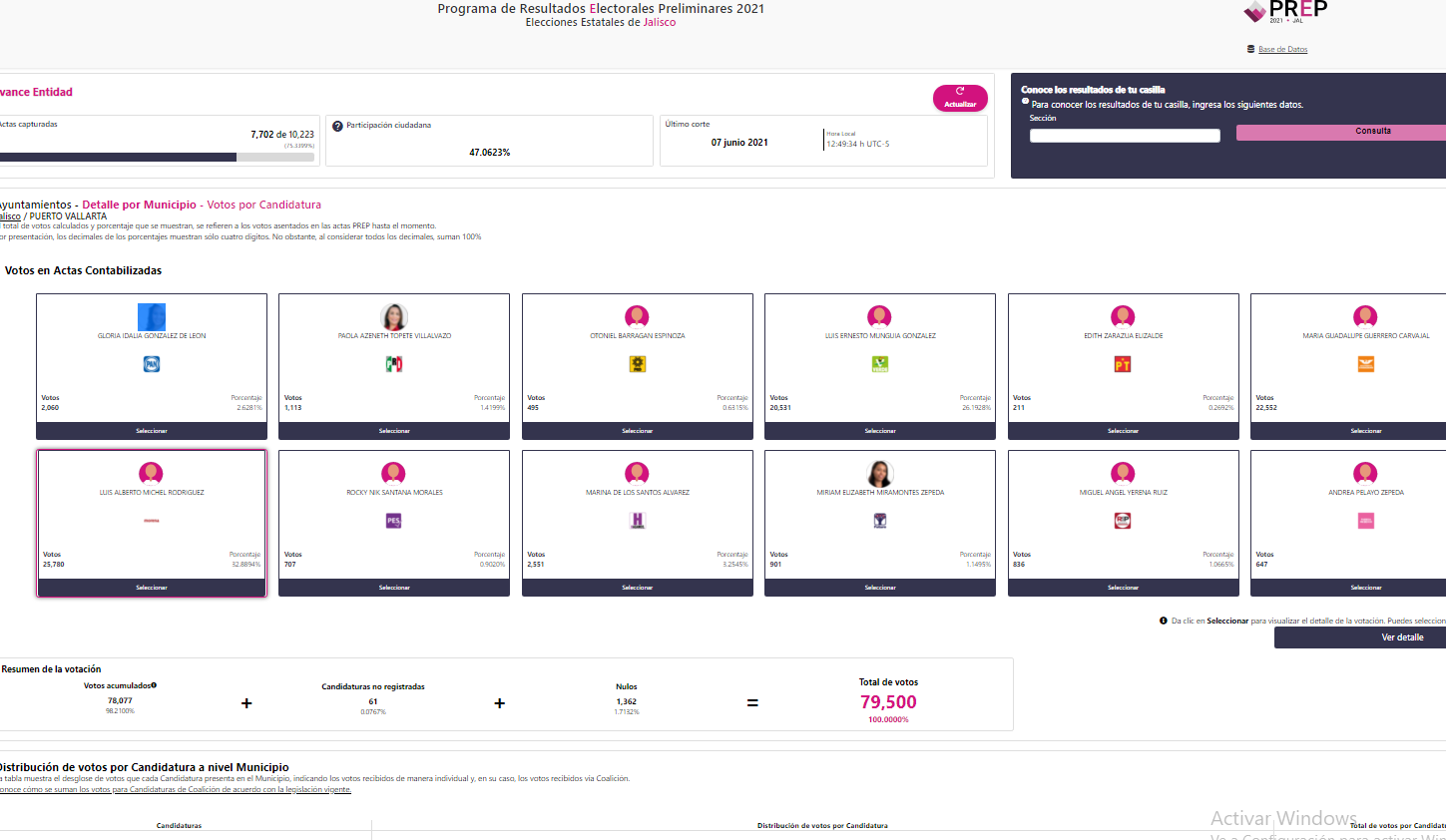Viewport: 1446px width, 840px height.
Task: Select the Gloria Idalia Gonzalez de Leon candidacy
Action: click(152, 431)
